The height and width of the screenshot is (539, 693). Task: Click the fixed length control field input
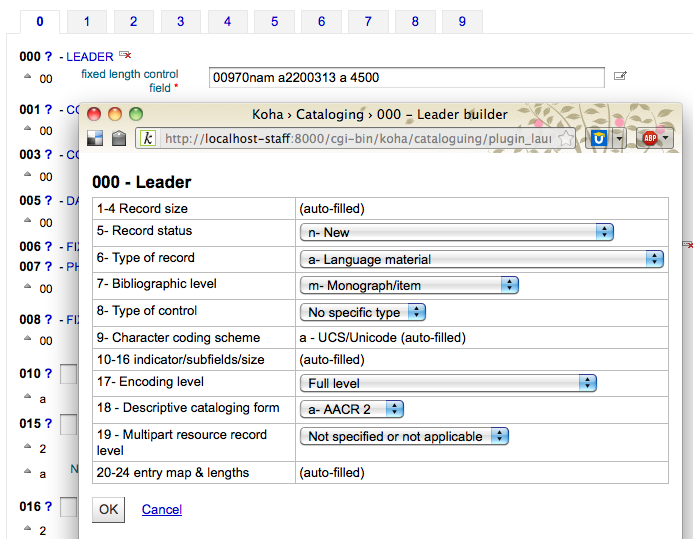[406, 77]
